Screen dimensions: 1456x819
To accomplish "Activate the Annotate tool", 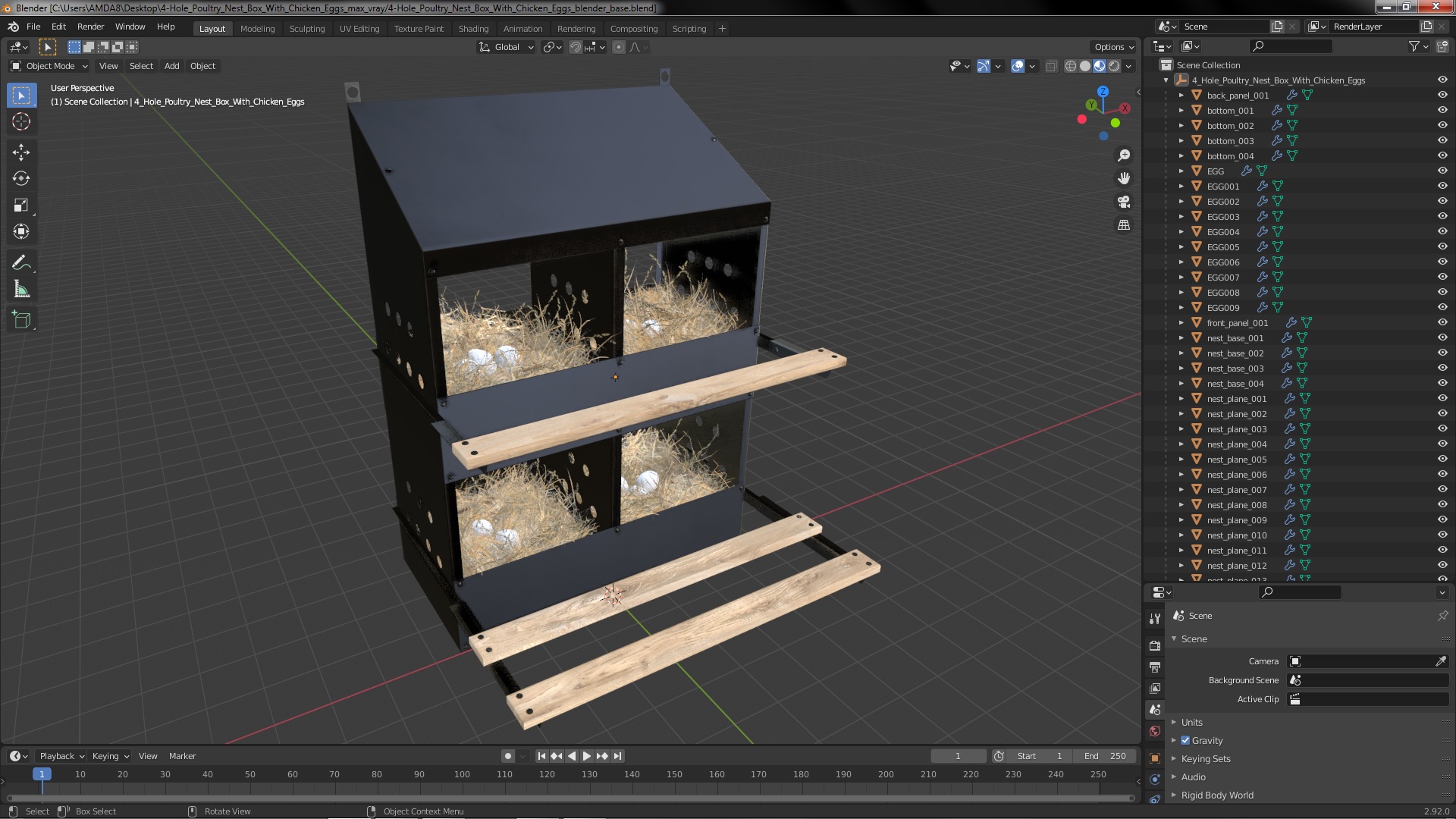I will pos(21,263).
